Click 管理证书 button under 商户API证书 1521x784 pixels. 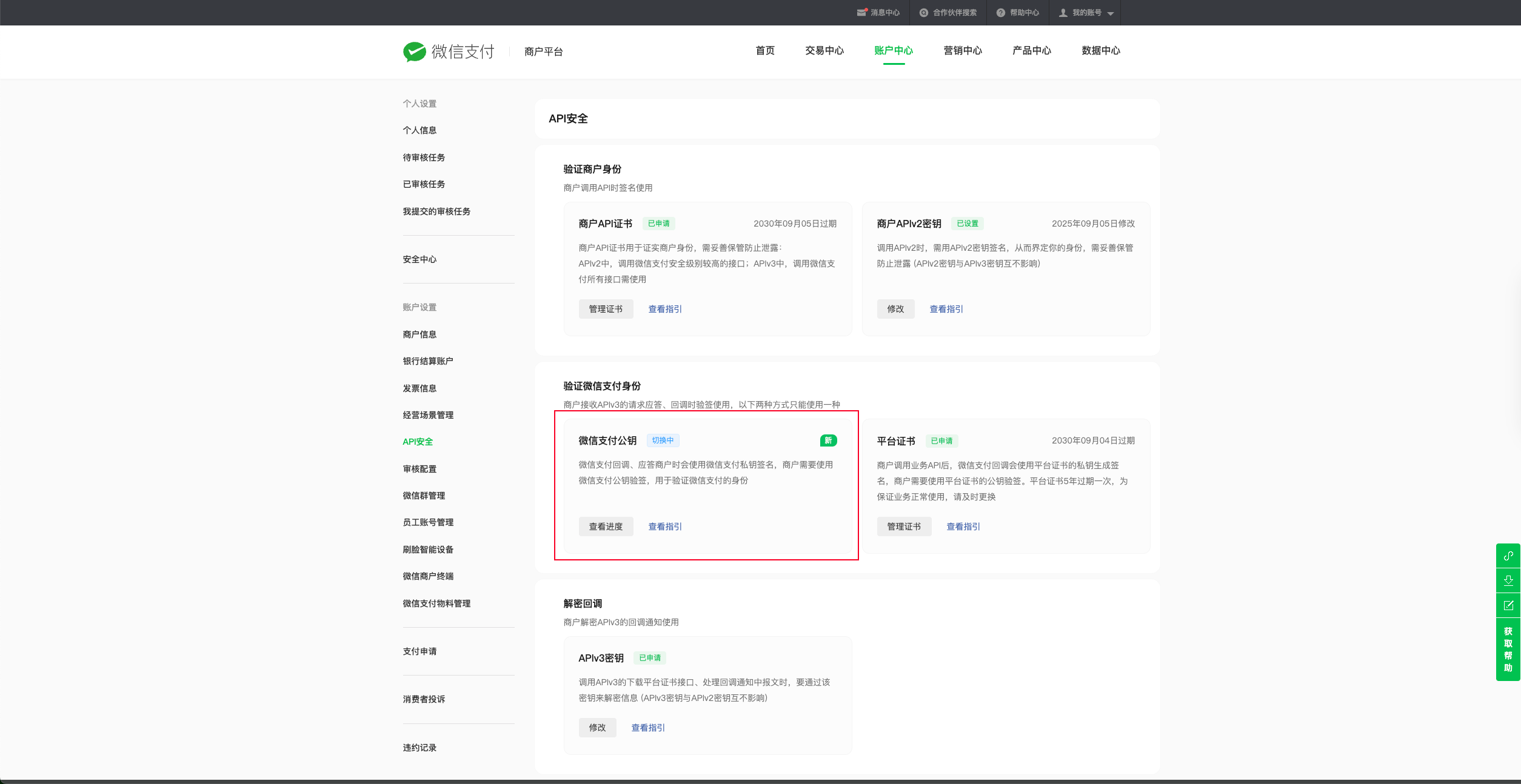[606, 309]
